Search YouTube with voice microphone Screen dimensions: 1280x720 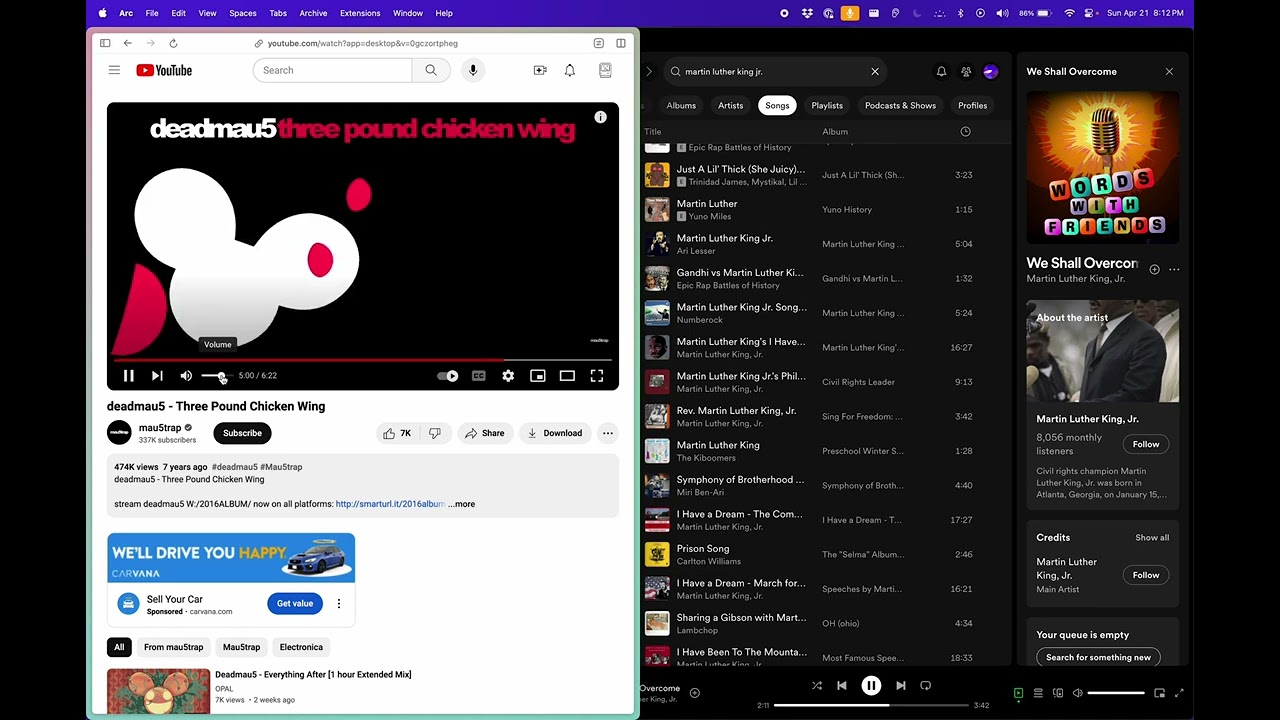coord(473,70)
